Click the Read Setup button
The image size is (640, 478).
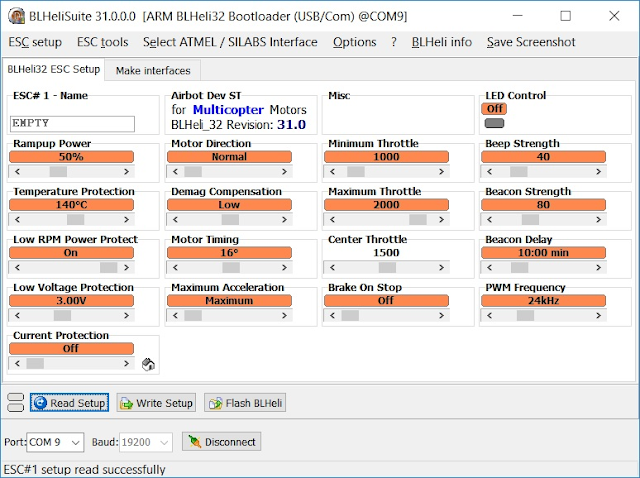tap(69, 403)
